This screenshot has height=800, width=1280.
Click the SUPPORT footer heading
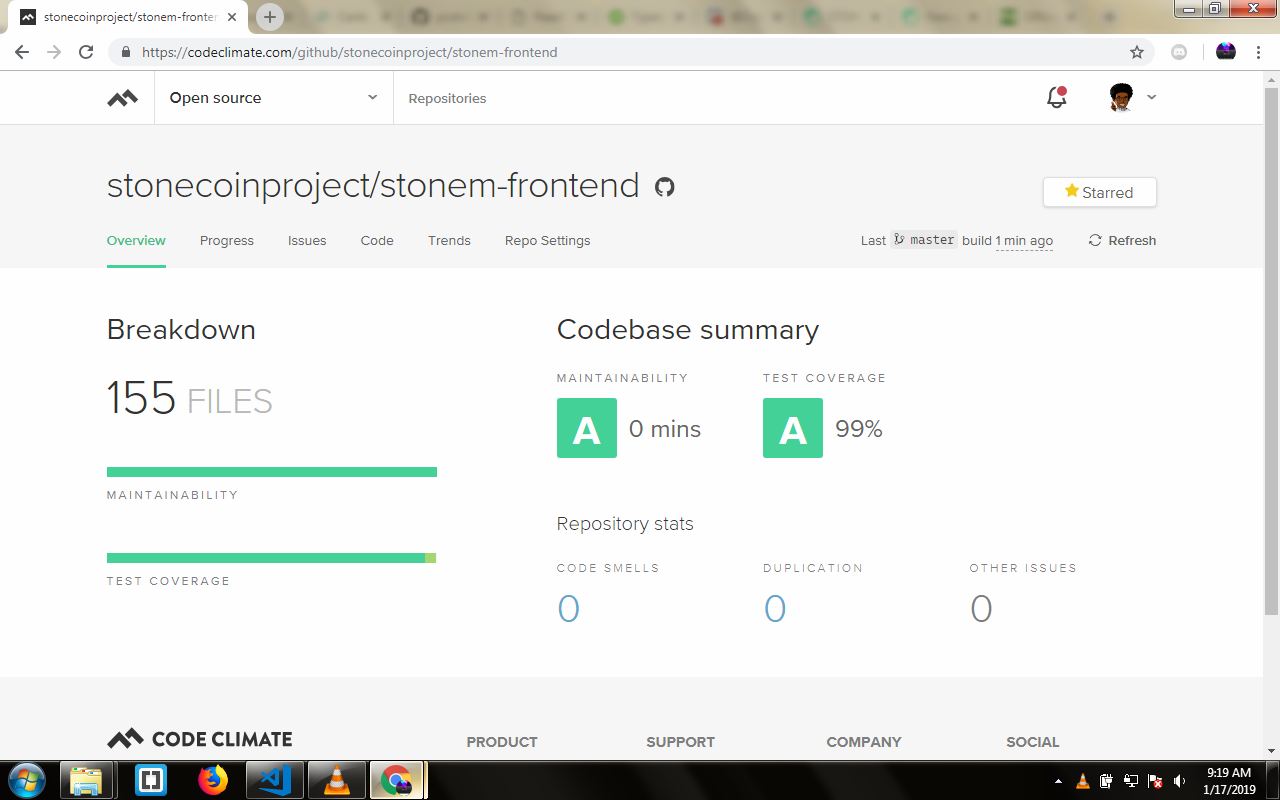(x=680, y=742)
